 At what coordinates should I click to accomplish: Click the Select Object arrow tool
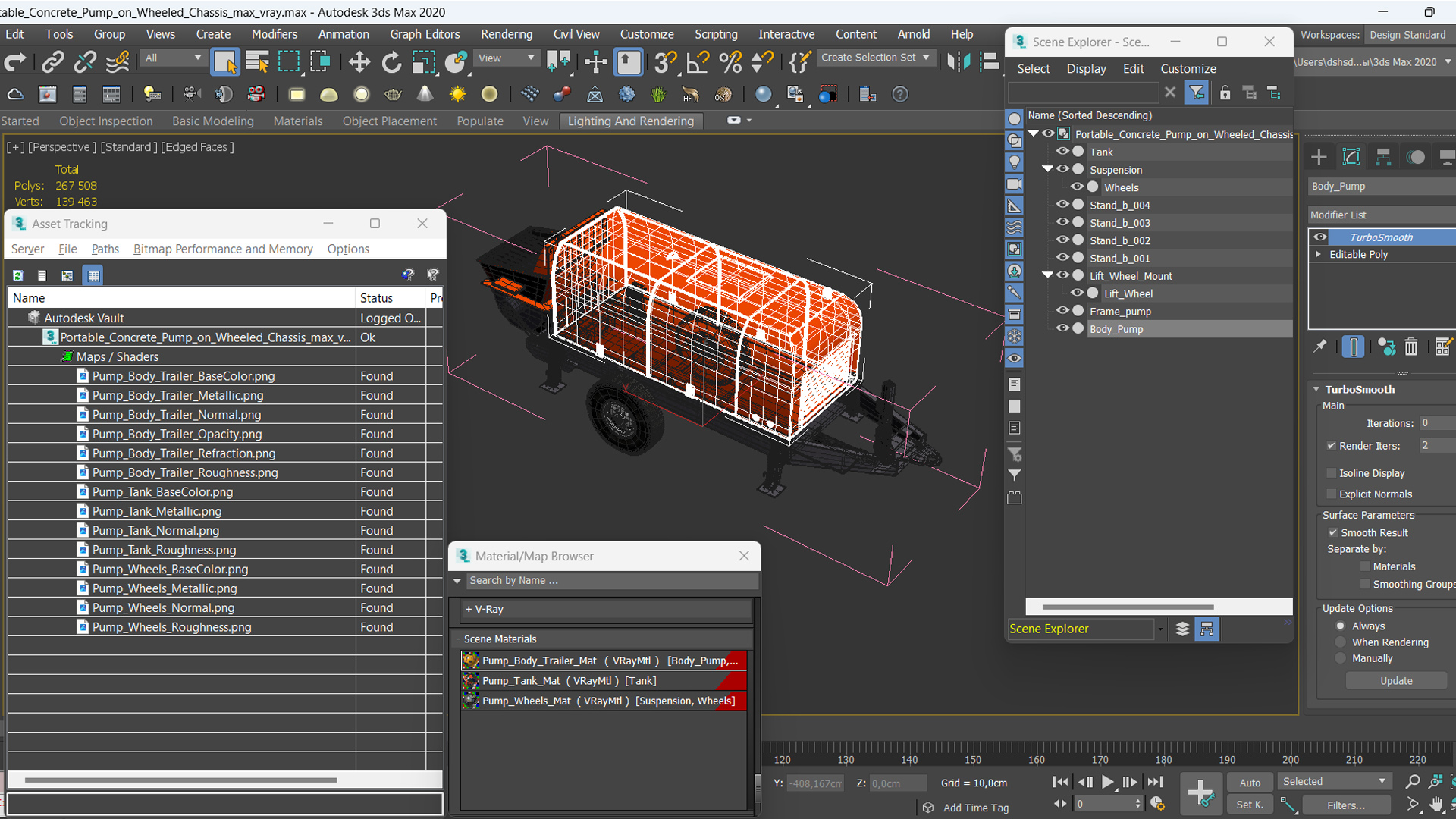pyautogui.click(x=224, y=61)
